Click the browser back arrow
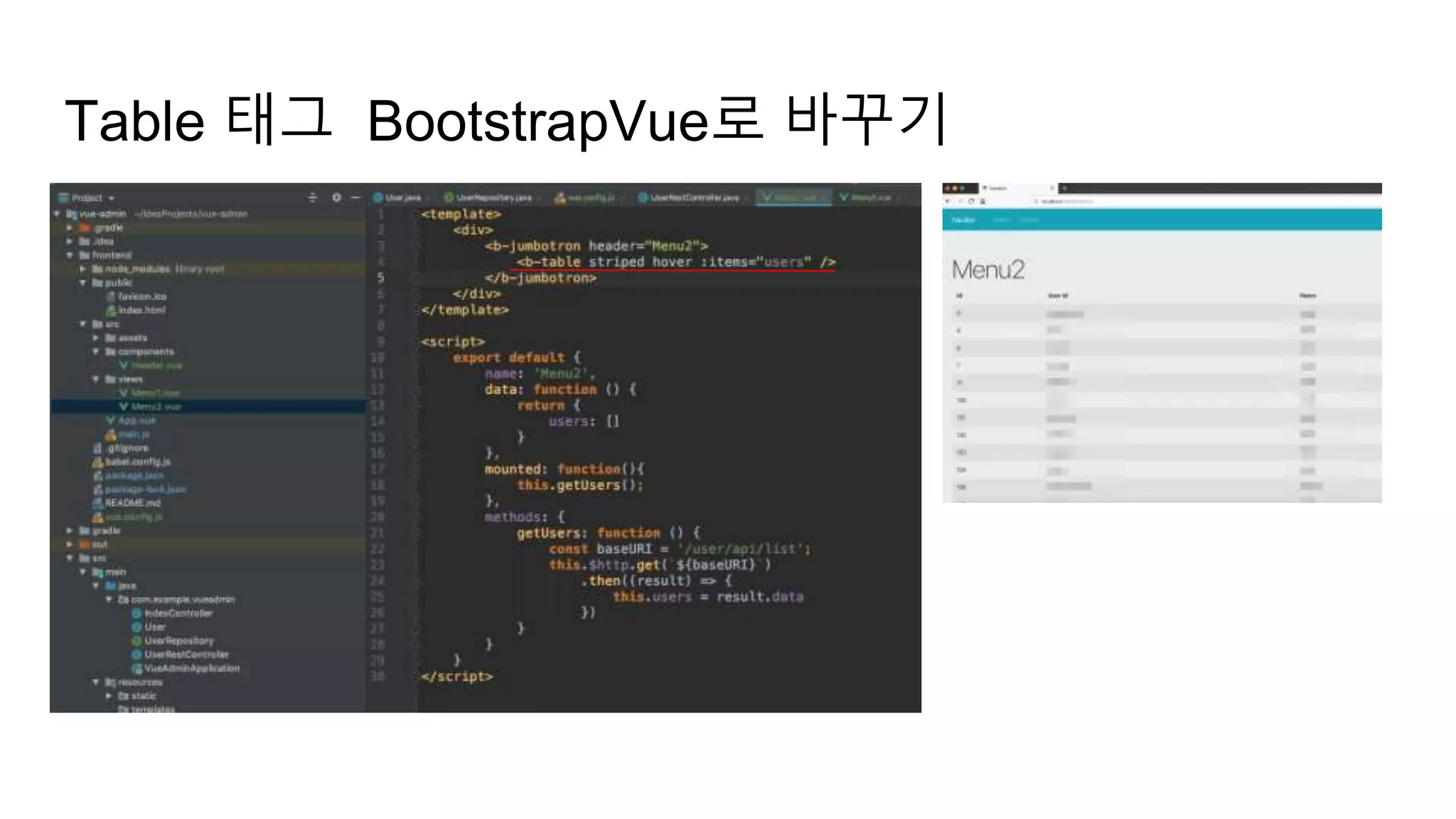 coord(948,202)
